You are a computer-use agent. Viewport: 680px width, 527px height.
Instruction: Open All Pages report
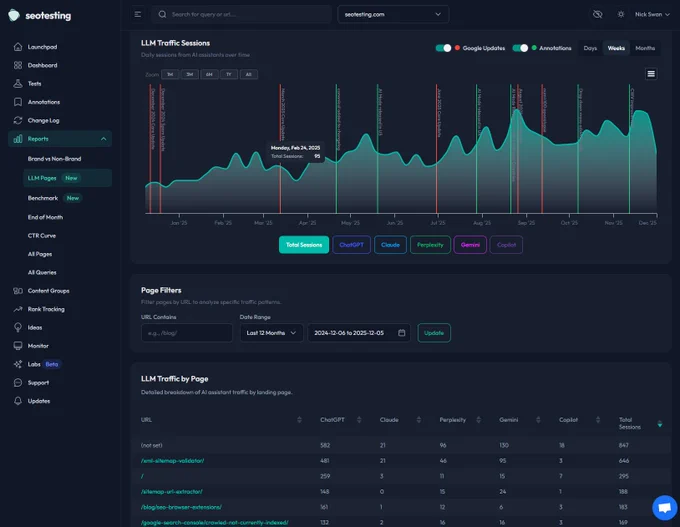[40, 254]
